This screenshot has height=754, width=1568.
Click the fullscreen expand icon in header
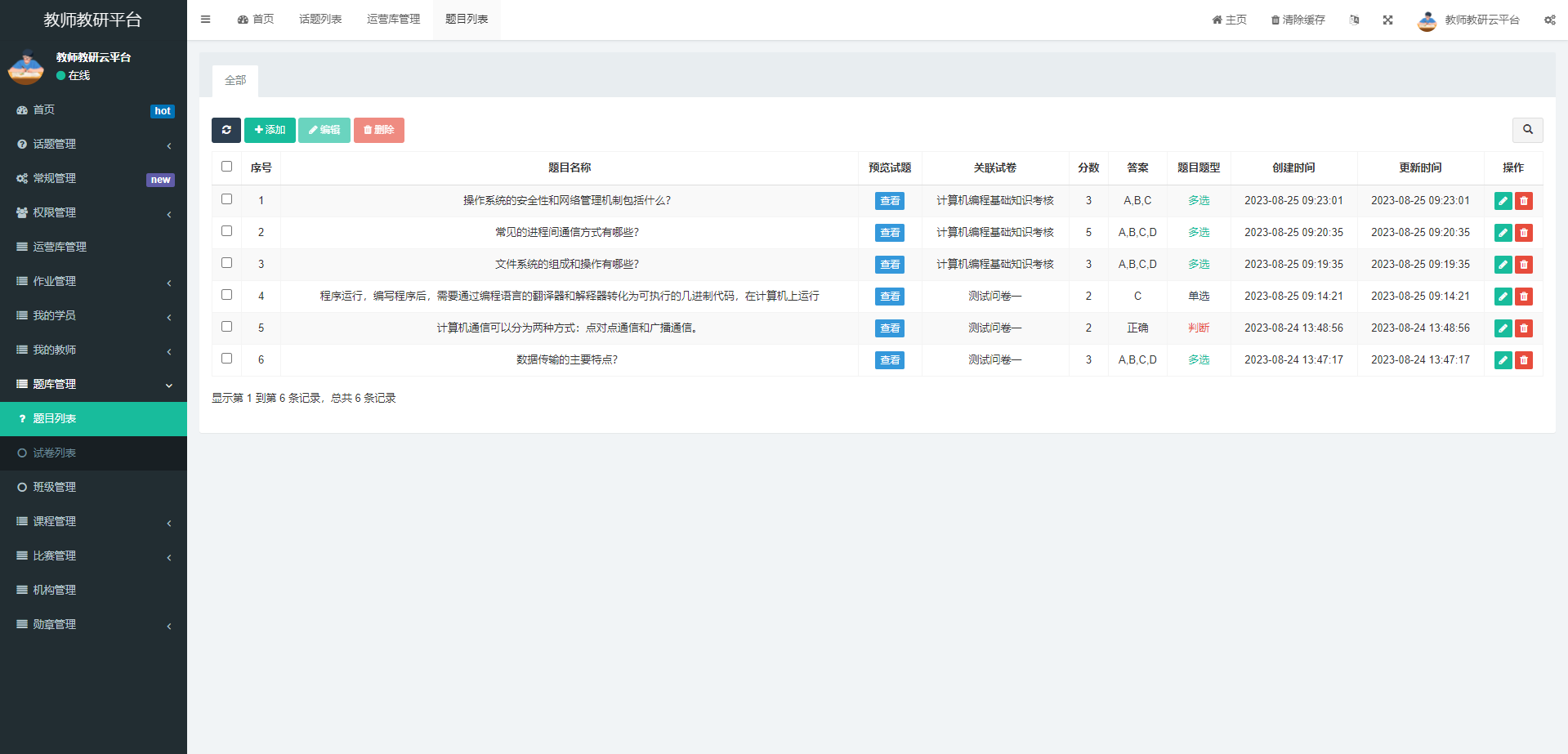1387,20
